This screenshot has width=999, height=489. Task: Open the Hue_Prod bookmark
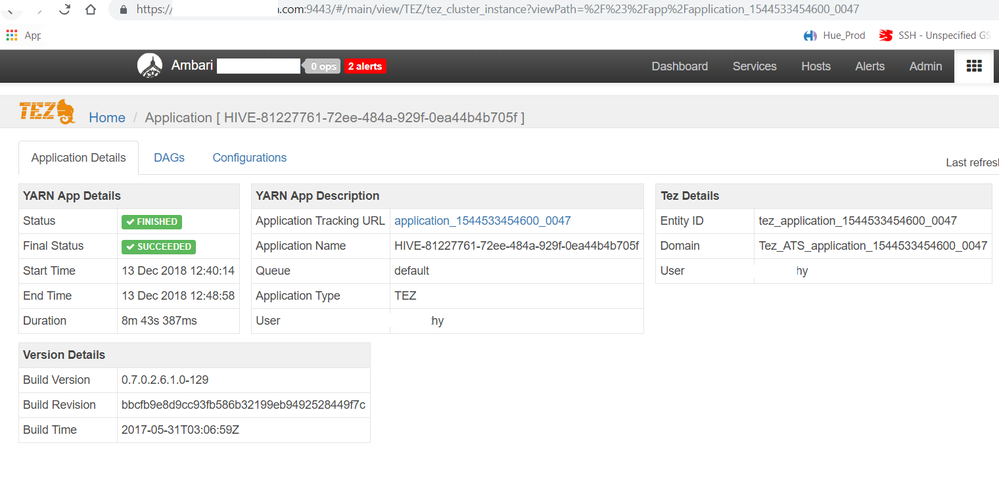834,36
